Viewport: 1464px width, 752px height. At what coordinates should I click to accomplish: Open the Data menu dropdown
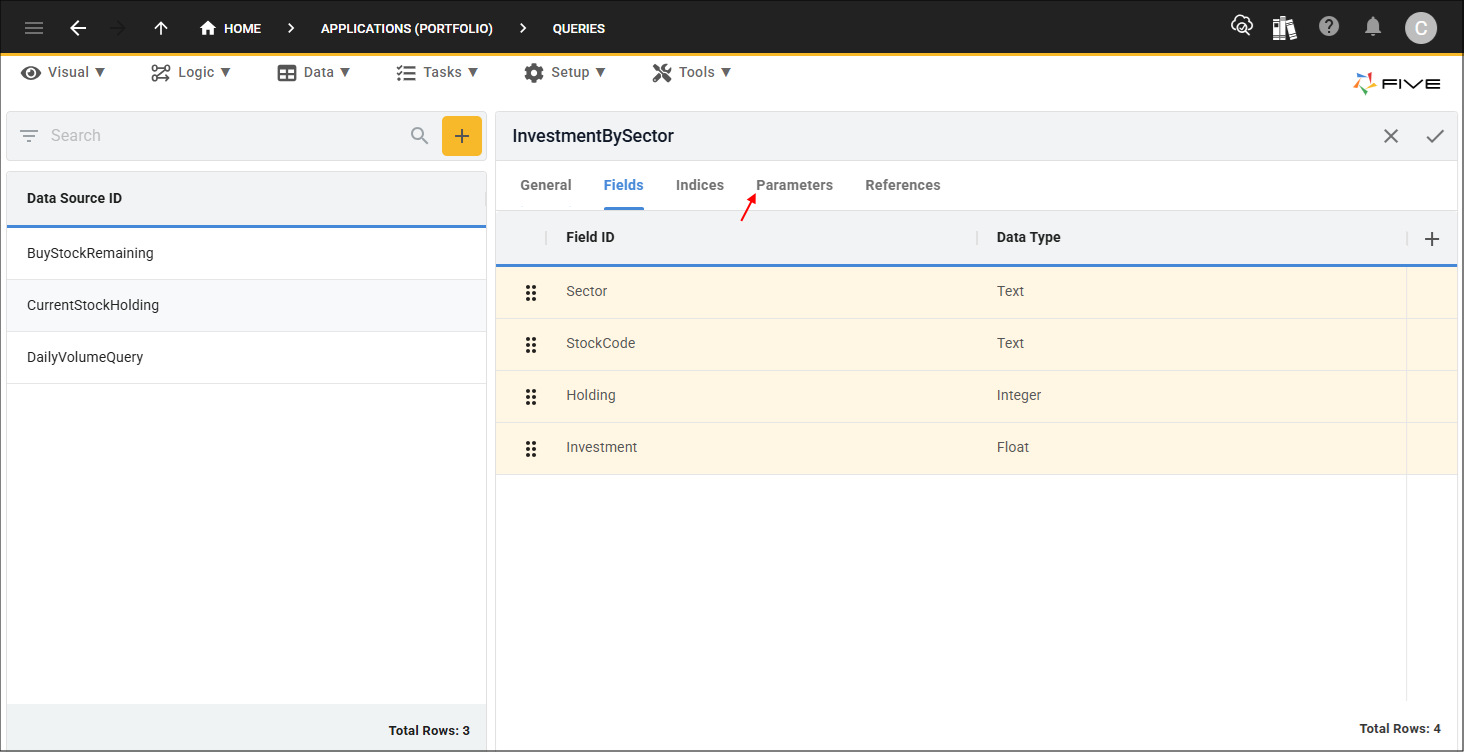314,72
